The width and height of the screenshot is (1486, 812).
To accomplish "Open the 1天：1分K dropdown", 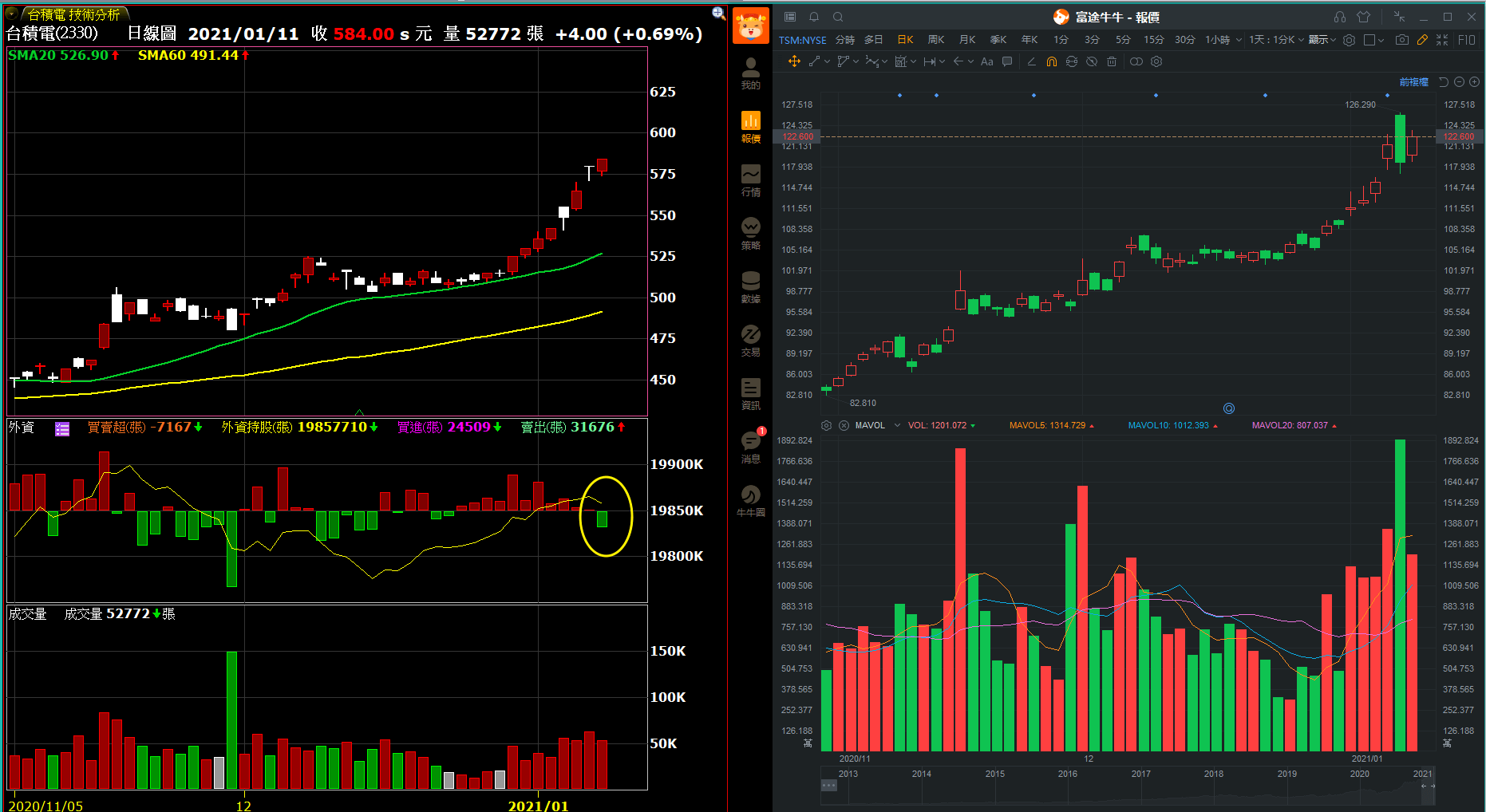I will pos(1276,40).
